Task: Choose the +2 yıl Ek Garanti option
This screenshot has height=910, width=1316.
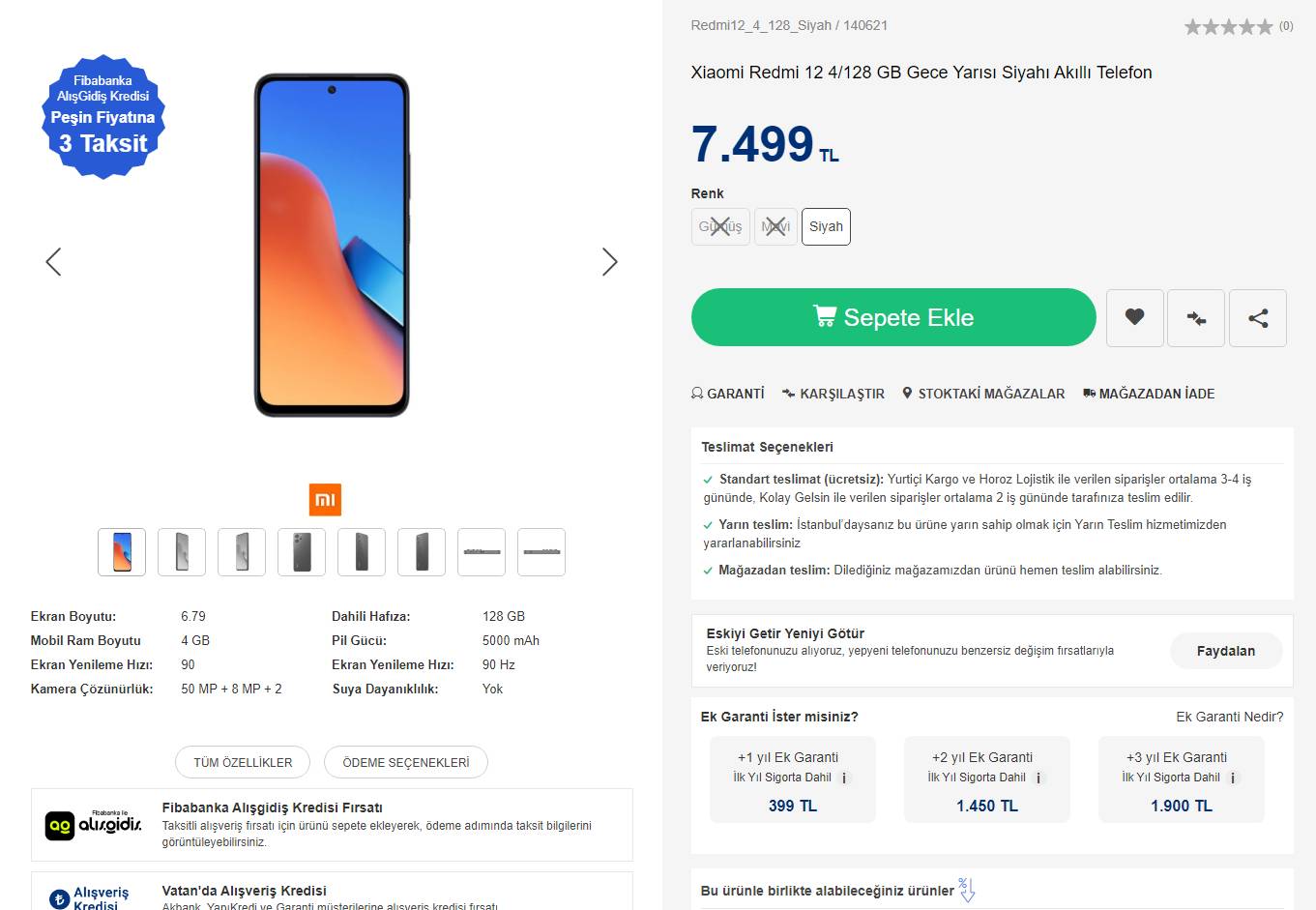Action: (x=986, y=779)
